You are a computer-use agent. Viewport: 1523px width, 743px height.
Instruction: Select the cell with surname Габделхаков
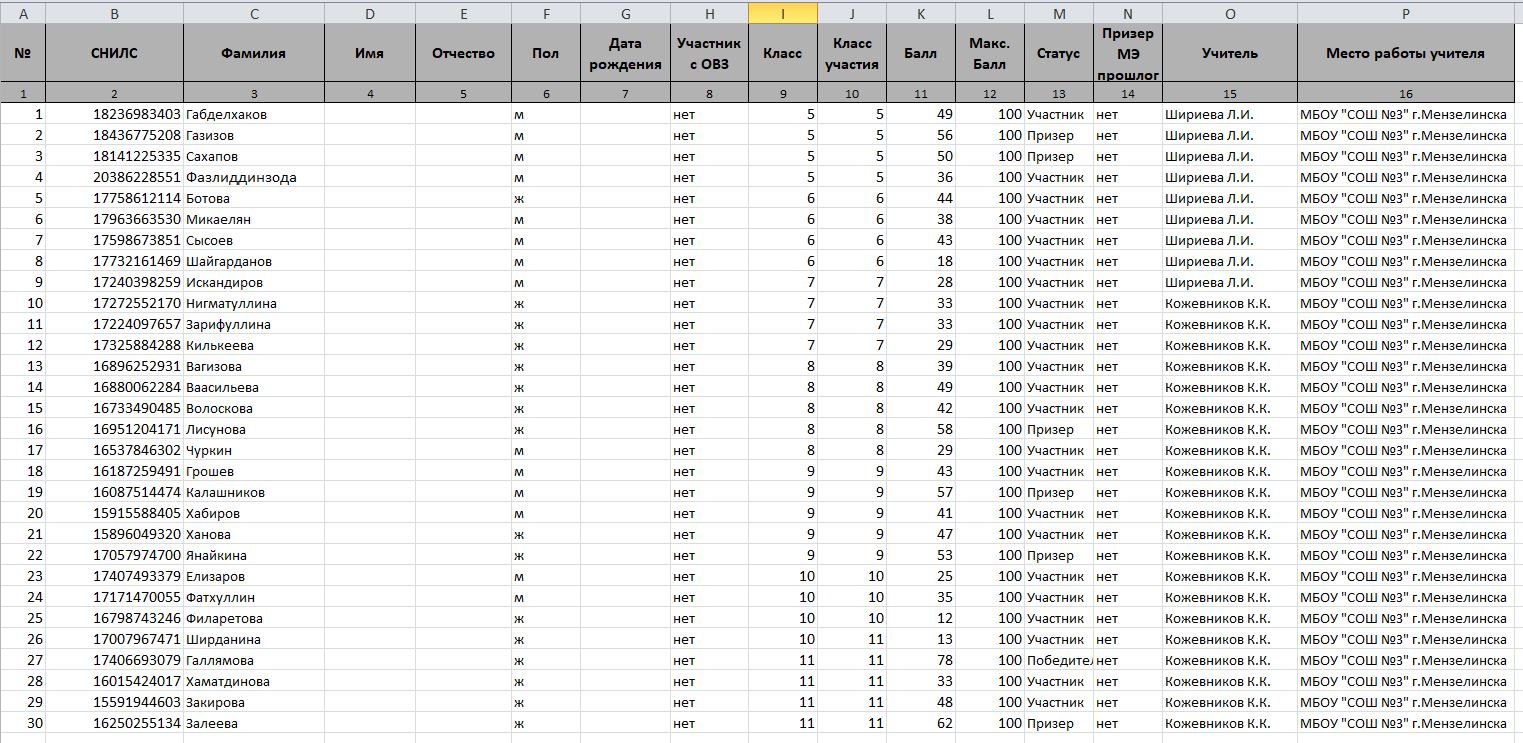pyautogui.click(x=253, y=114)
